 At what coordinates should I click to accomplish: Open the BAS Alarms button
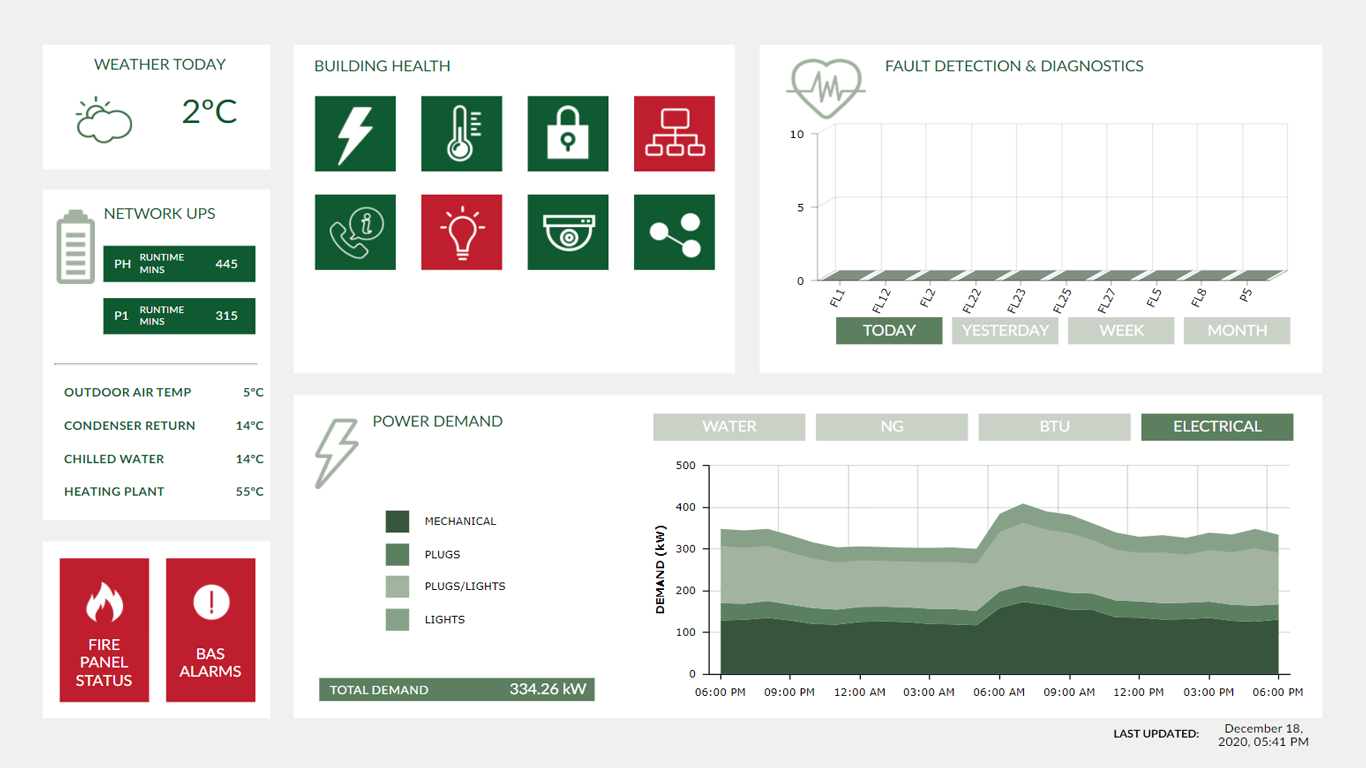[x=210, y=630]
